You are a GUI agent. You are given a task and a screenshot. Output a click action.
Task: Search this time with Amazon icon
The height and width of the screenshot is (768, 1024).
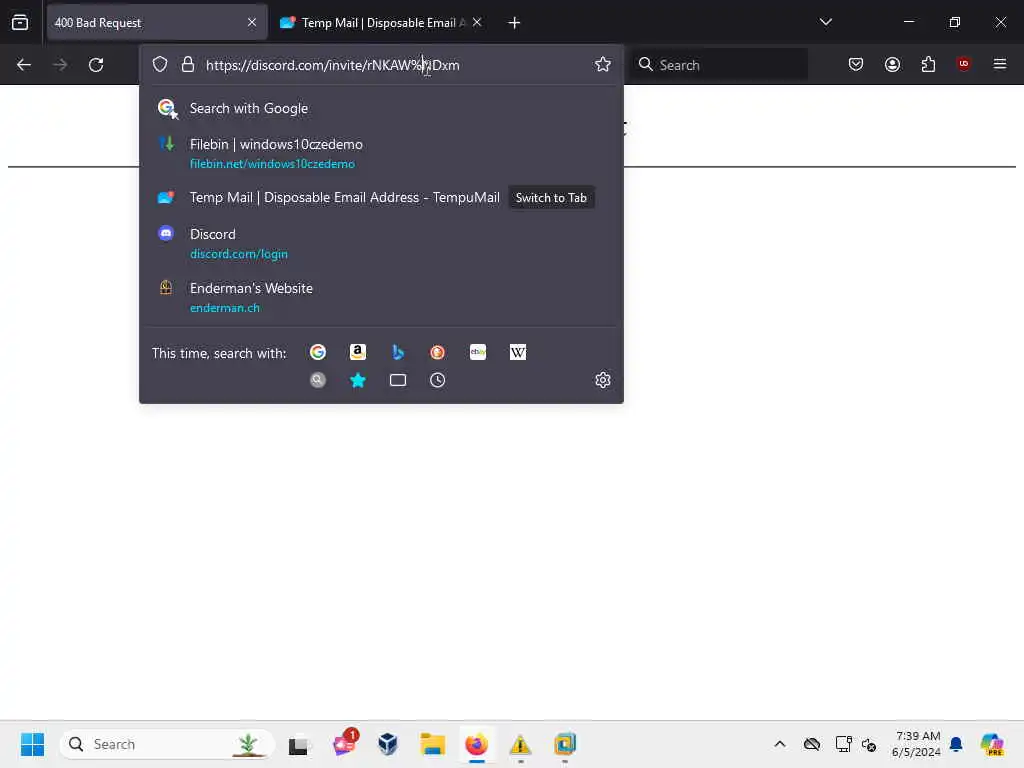pos(358,352)
